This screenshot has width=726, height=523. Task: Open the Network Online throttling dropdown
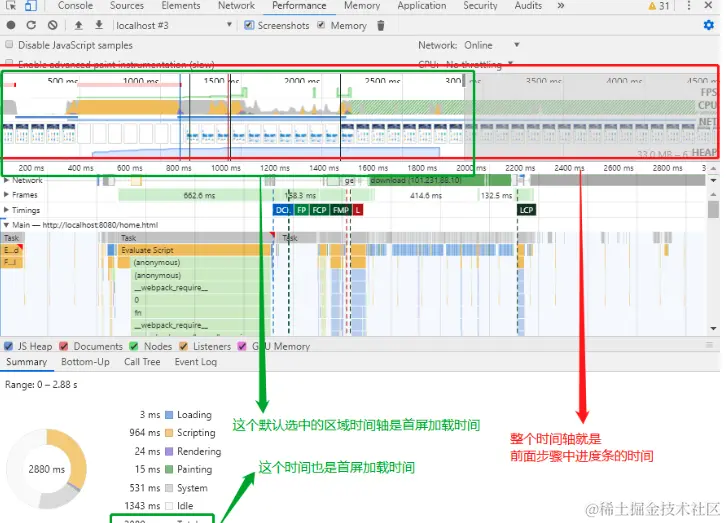coord(492,45)
